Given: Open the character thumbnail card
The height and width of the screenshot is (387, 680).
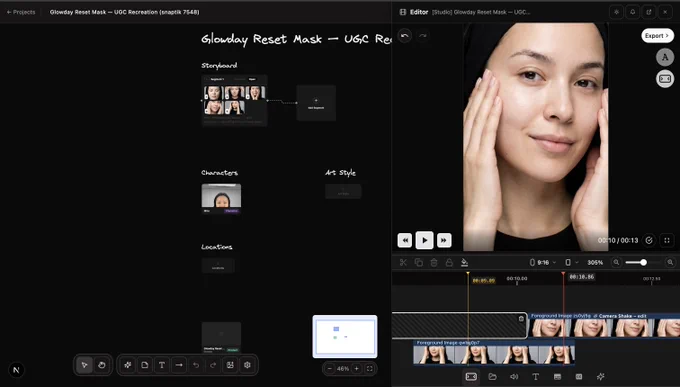Looking at the screenshot, I should tap(221, 199).
